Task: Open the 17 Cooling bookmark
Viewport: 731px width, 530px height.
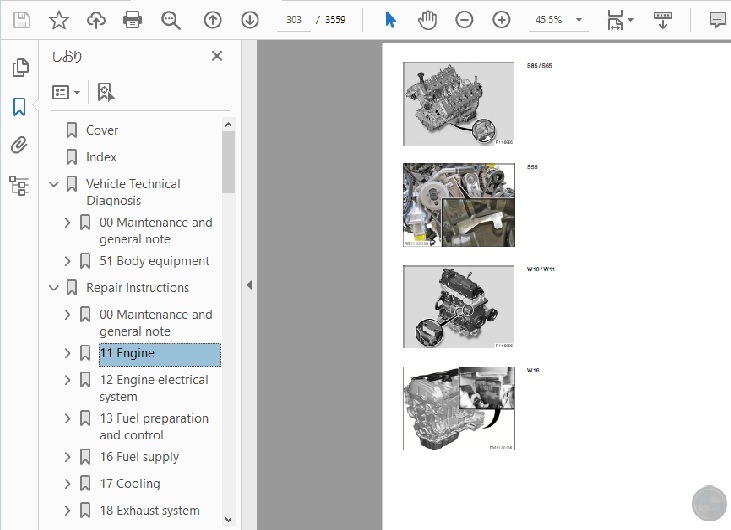Action: [x=130, y=484]
